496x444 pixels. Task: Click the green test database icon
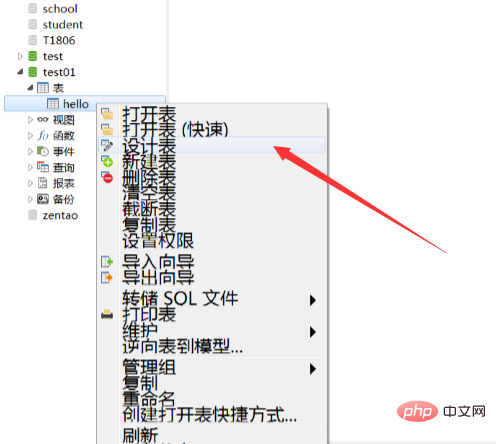32,56
